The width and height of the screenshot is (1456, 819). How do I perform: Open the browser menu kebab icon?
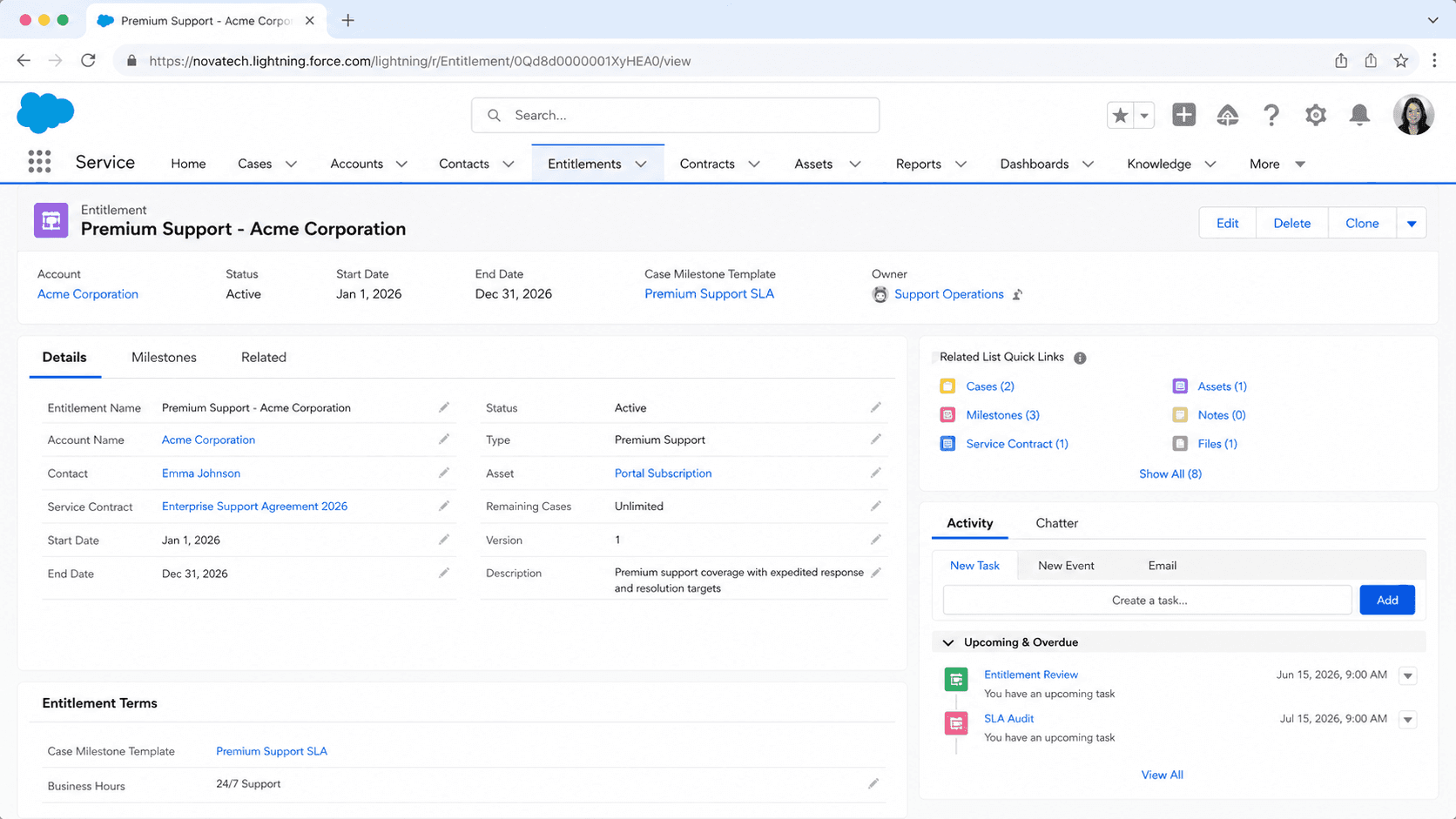[1434, 60]
